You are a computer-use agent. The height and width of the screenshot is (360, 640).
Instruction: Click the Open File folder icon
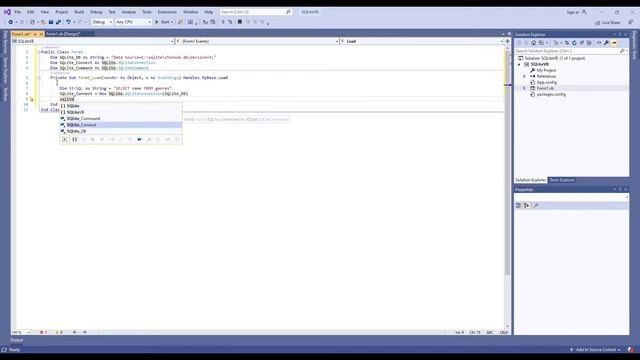coord(43,22)
